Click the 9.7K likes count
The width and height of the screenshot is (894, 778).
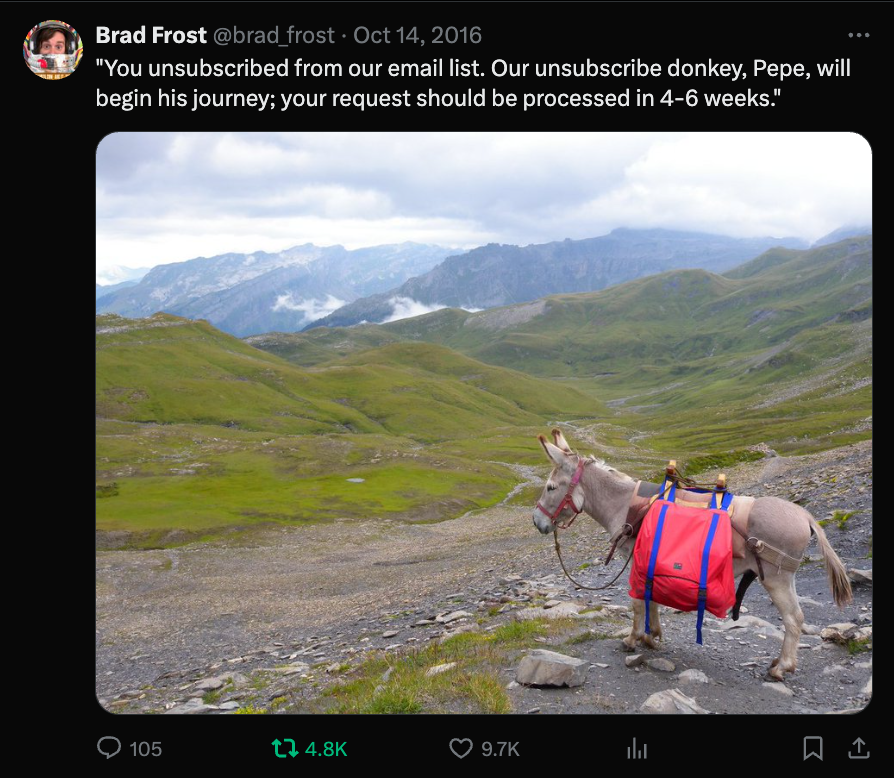pyautogui.click(x=500, y=748)
